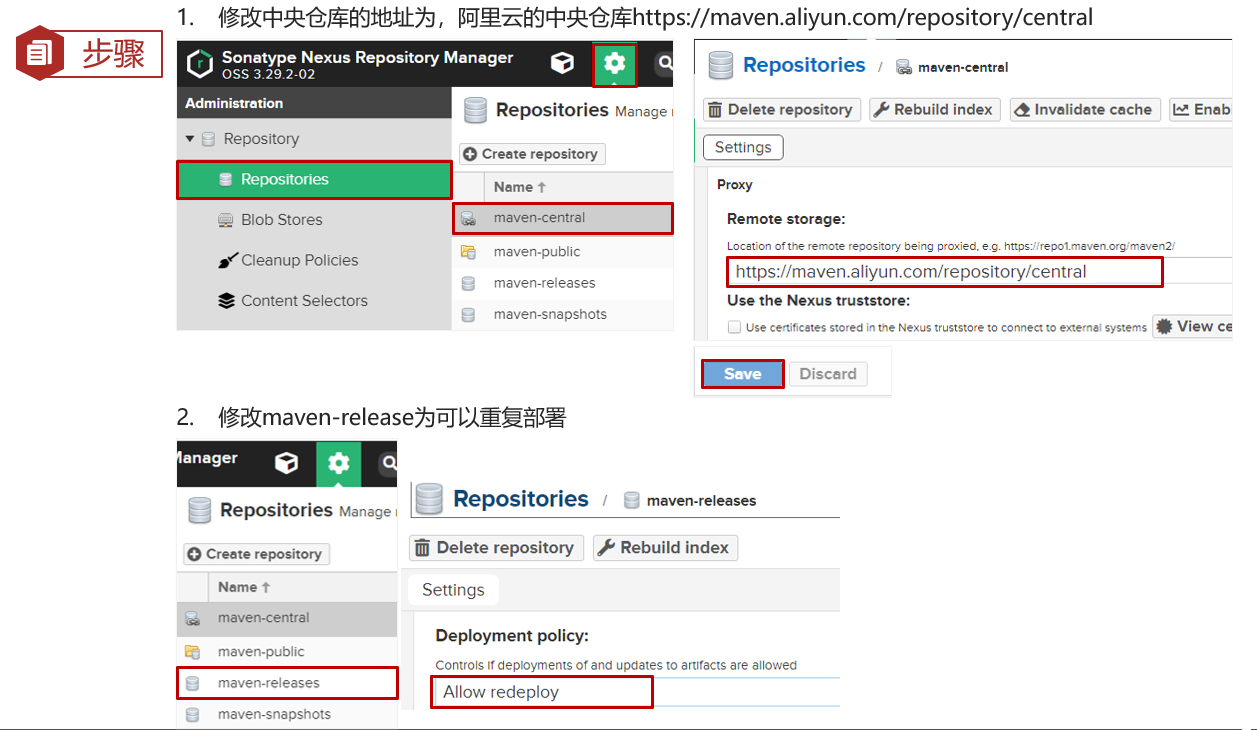The image size is (1257, 730).
Task: Open Administration gear icon in step 1 header
Action: 614,65
